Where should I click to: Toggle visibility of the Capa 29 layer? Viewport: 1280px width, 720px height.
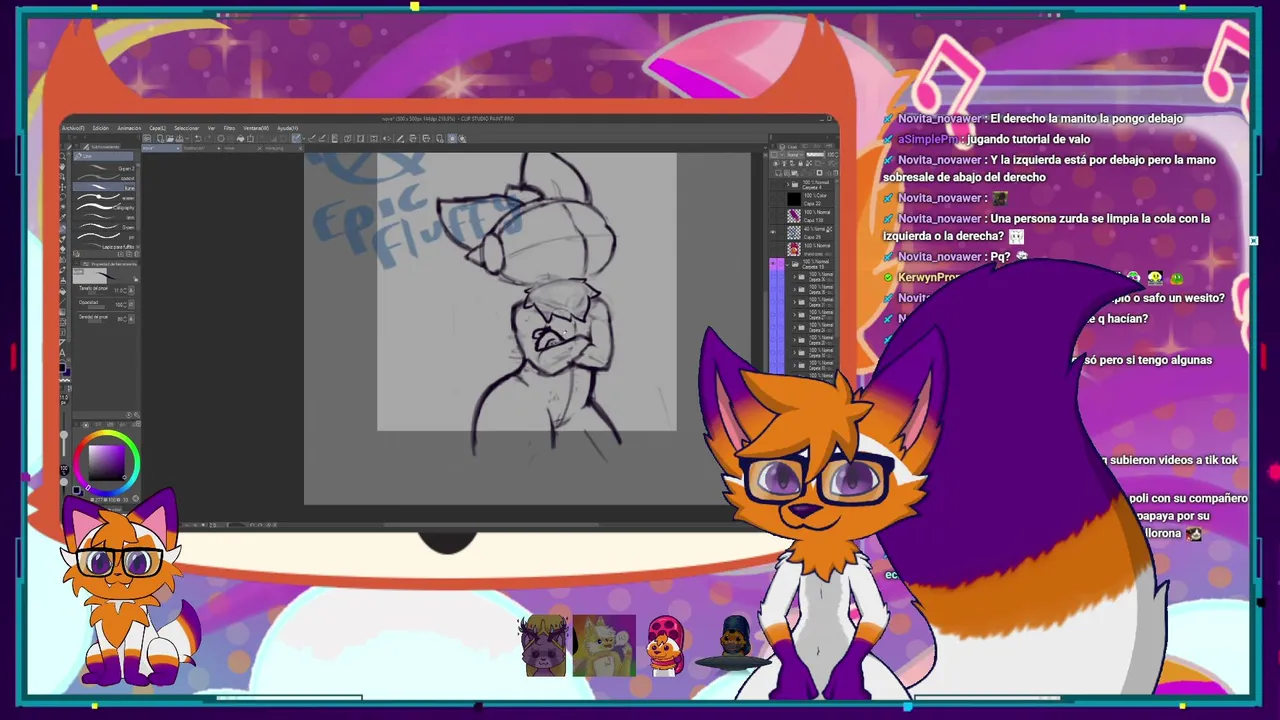point(773,232)
